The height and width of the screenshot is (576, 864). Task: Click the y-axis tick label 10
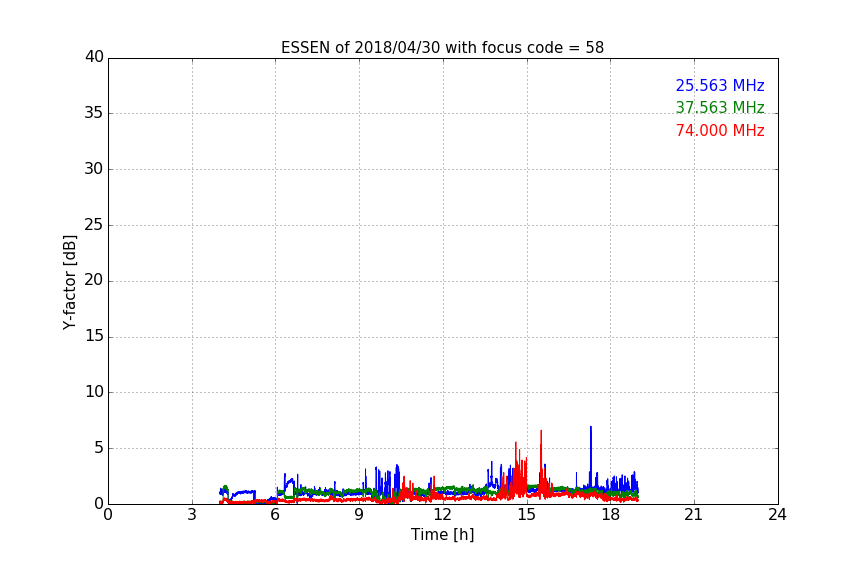point(94,392)
